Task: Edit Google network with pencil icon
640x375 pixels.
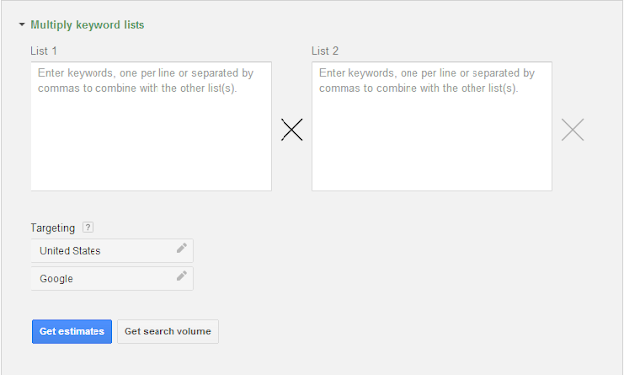Action: click(x=182, y=276)
